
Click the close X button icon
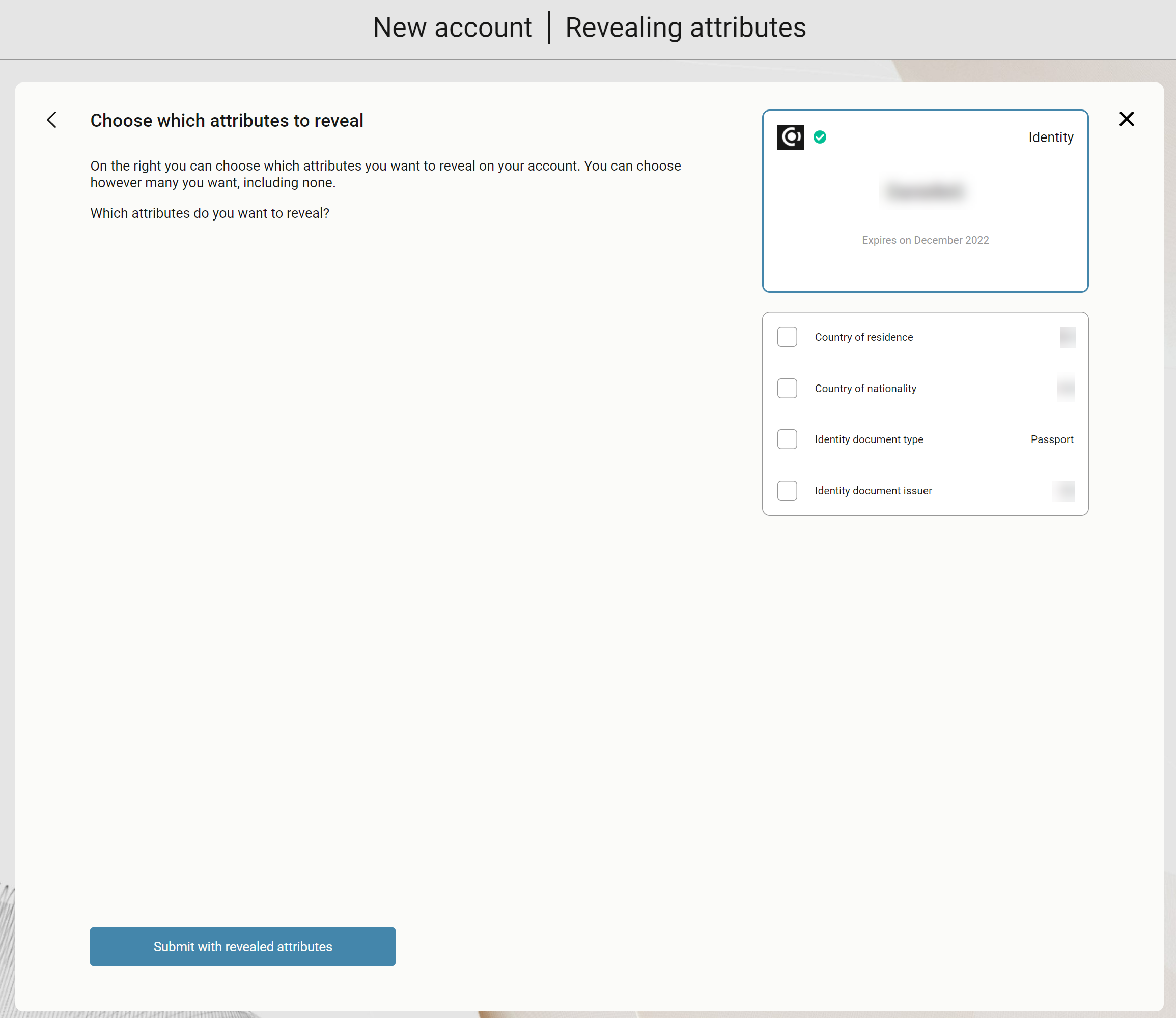[x=1127, y=119]
